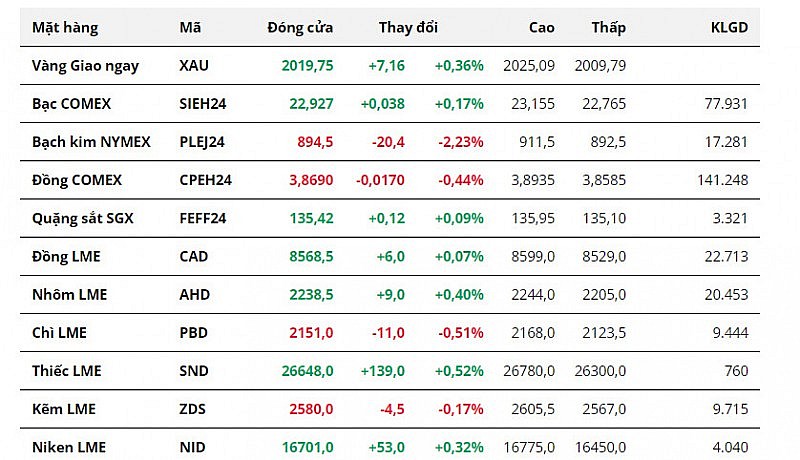The image size is (800, 460).
Task: Open the Bạc COMEX commodity row
Action: pyautogui.click(x=72, y=104)
